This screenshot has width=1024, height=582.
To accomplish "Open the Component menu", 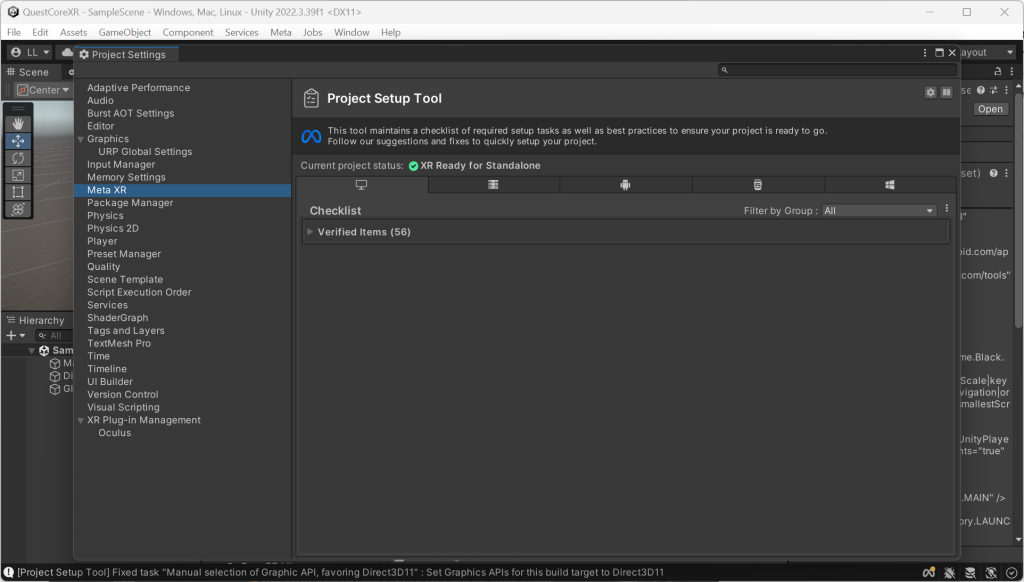I will (x=188, y=32).
